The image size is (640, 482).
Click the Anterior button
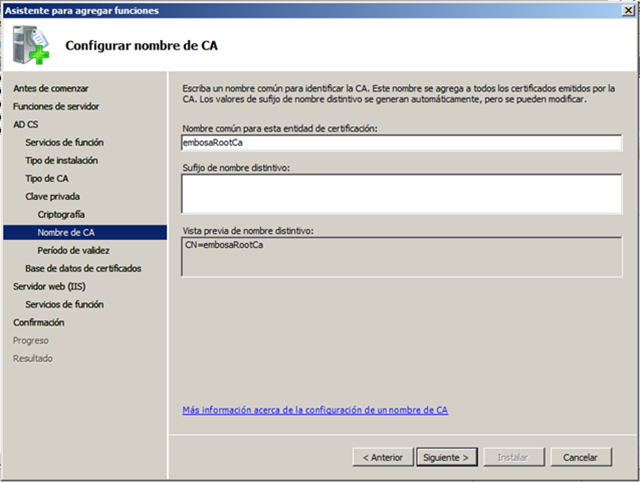pyautogui.click(x=382, y=457)
